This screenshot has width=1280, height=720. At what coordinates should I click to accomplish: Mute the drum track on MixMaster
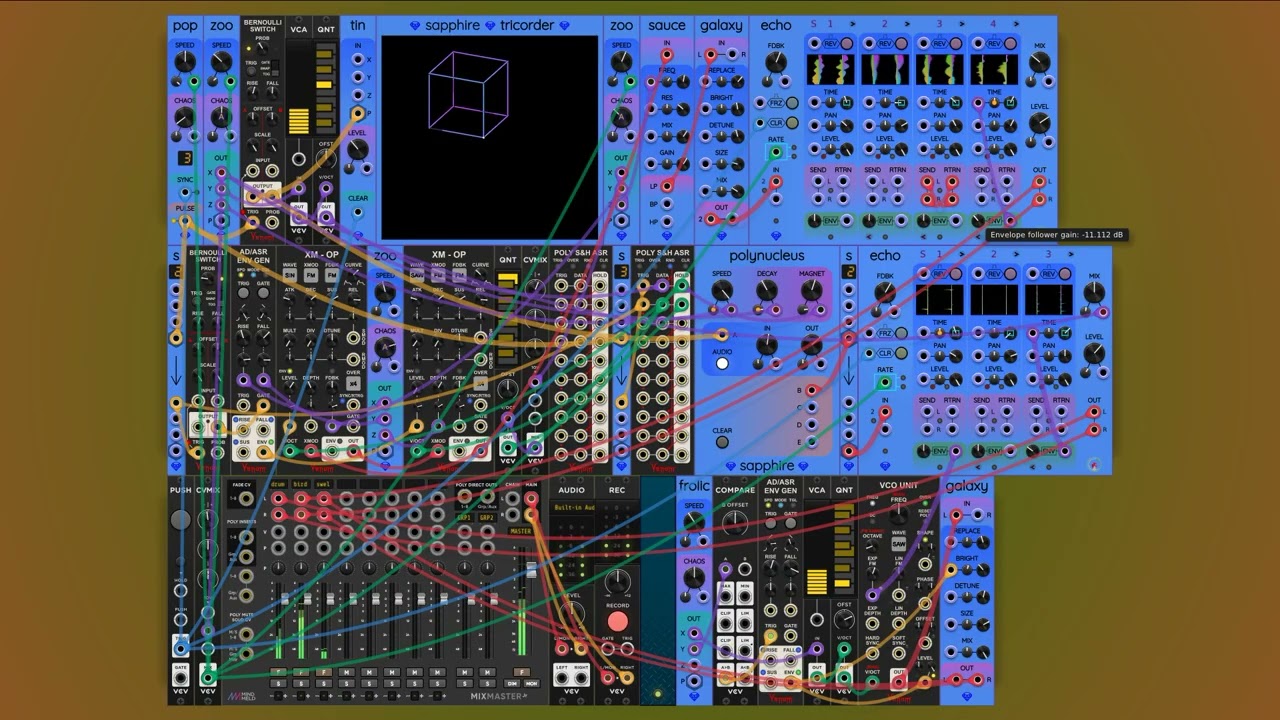[277, 672]
